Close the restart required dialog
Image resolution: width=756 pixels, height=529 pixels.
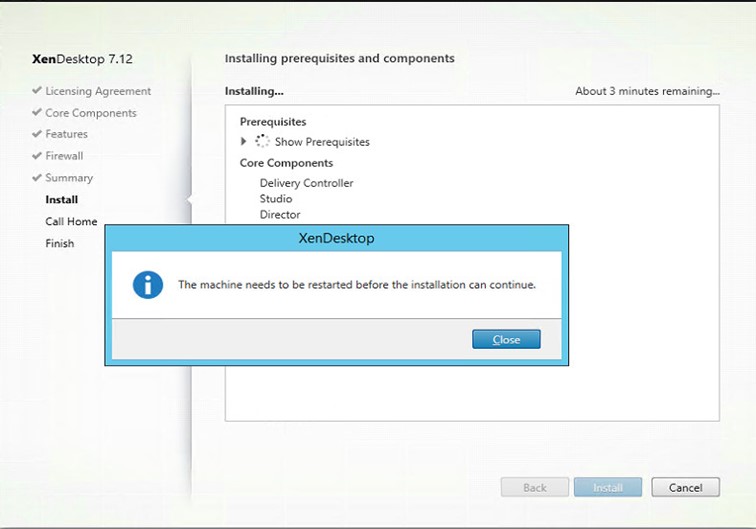coord(506,339)
